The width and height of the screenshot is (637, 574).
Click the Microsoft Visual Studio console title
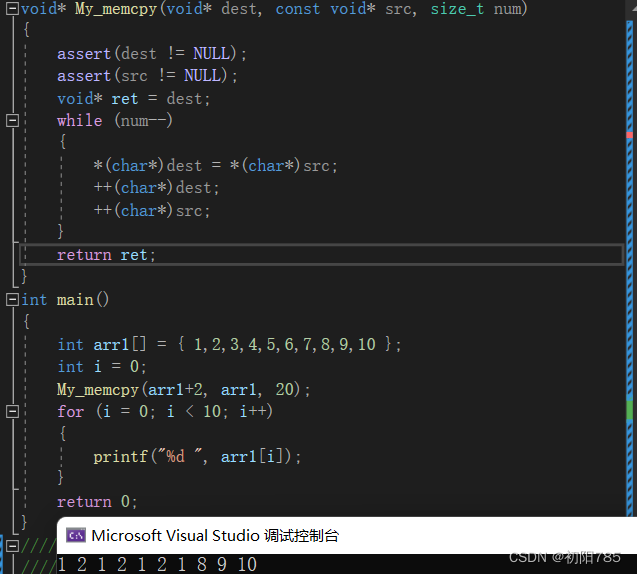pyautogui.click(x=215, y=535)
